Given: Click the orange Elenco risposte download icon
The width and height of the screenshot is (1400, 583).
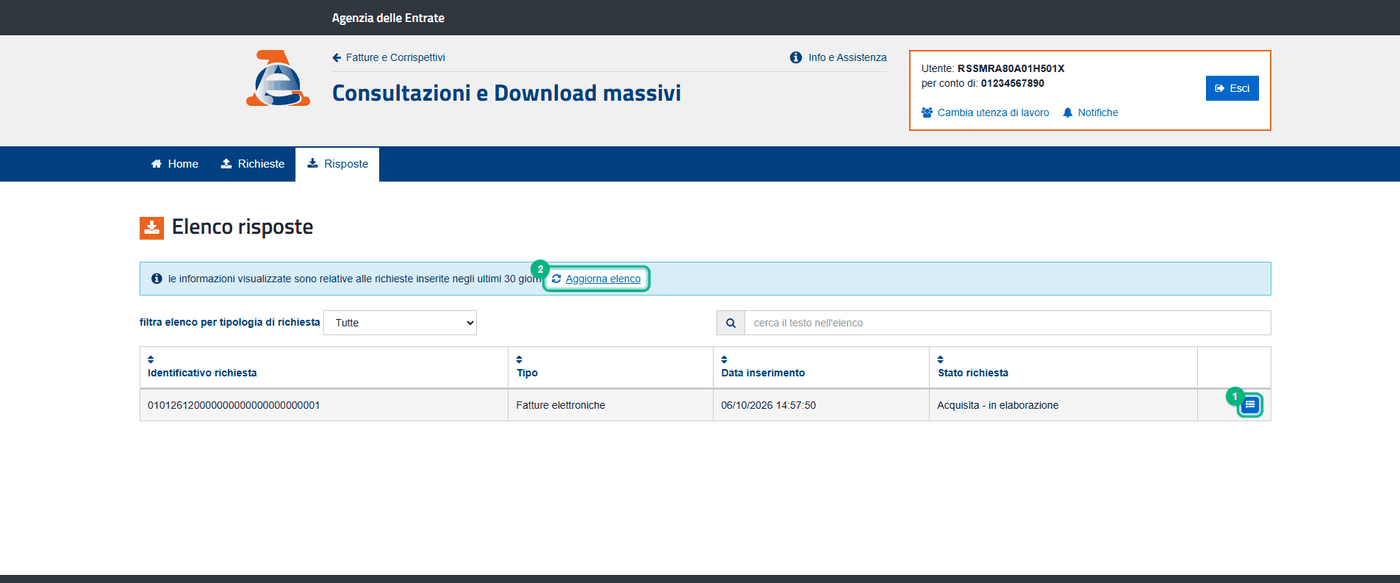Looking at the screenshot, I should 152,228.
